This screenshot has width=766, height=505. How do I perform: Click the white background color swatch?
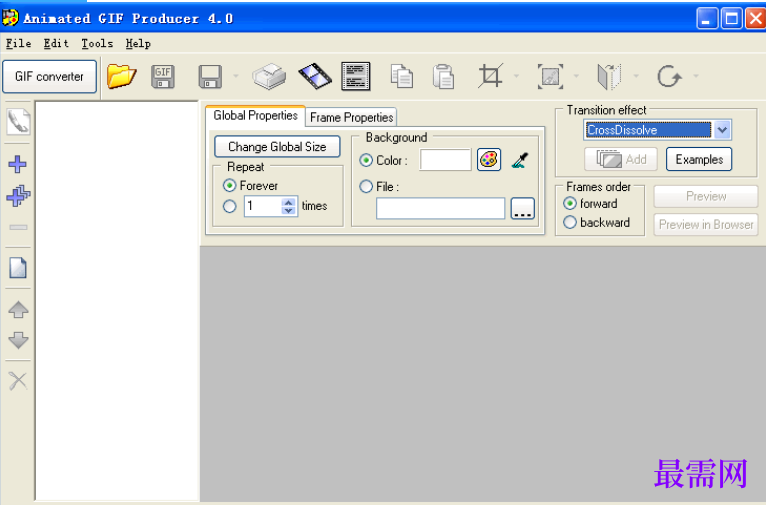pos(445,160)
